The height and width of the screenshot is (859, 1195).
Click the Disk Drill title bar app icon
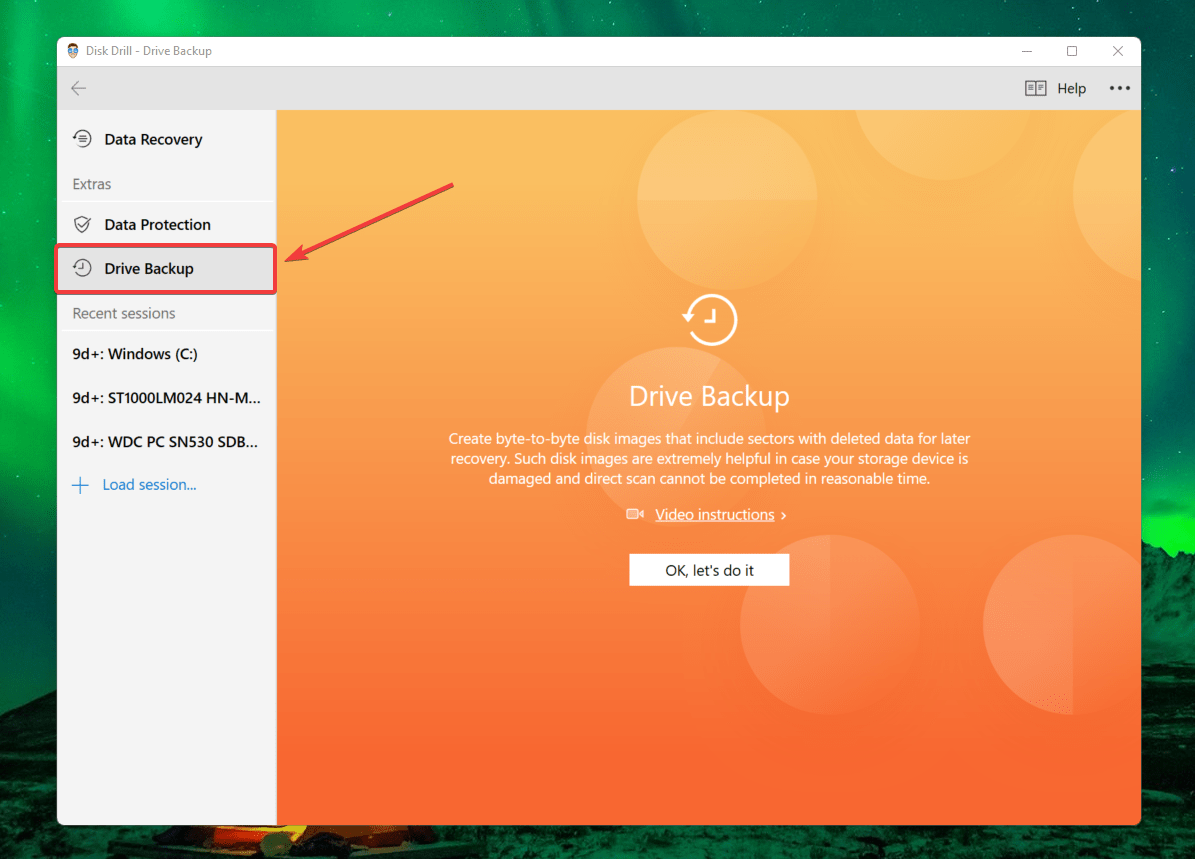73,50
